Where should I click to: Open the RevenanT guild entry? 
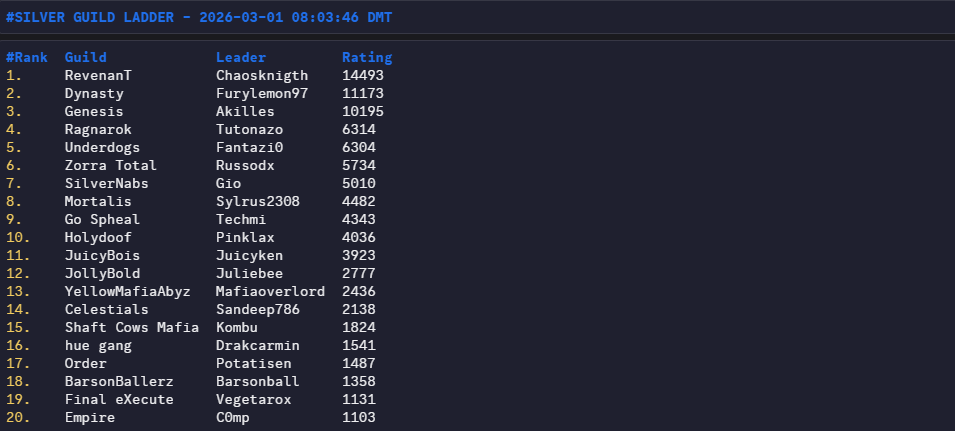click(x=98, y=75)
